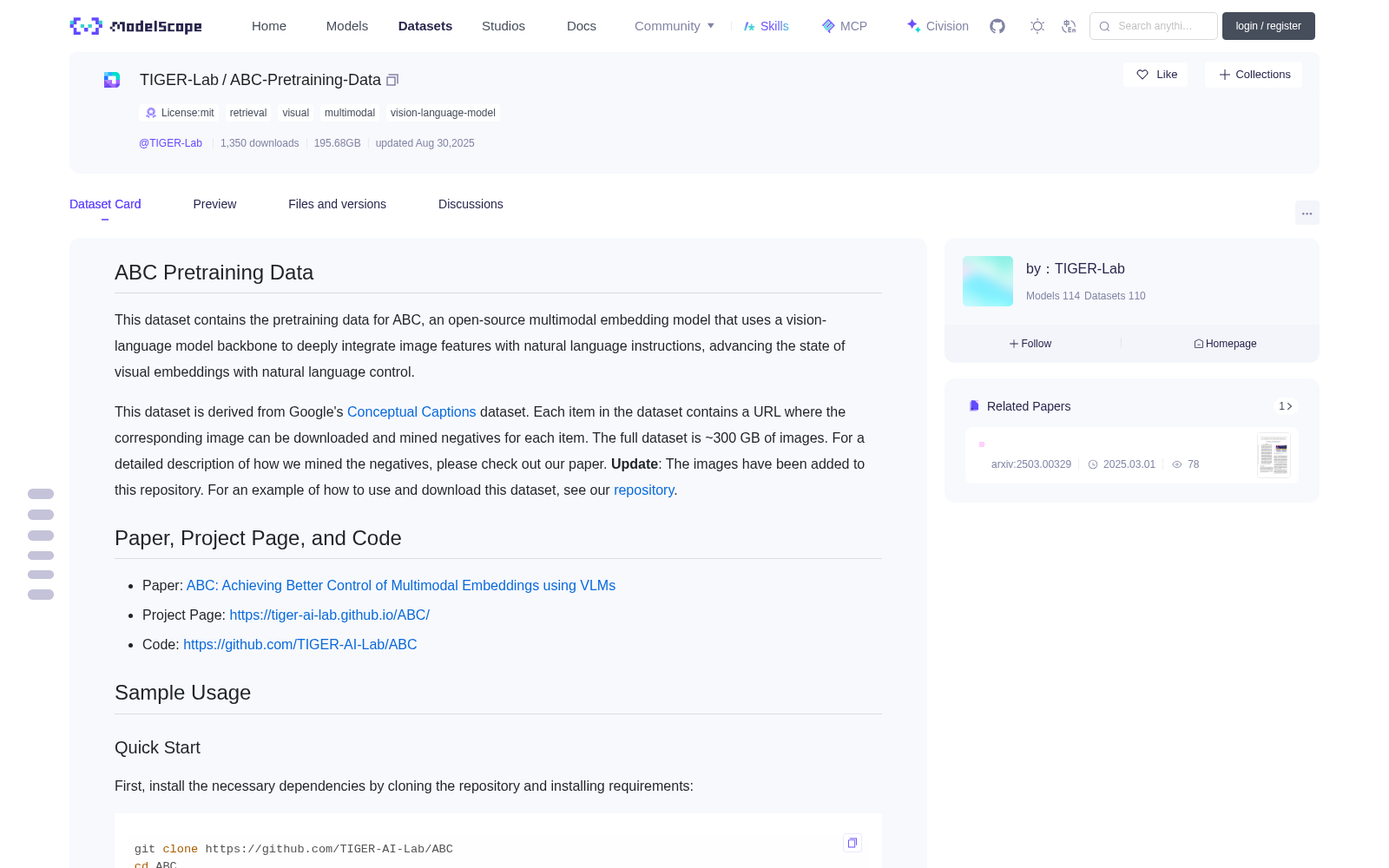Switch site language with translate icon
The width and height of the screenshot is (1389, 868).
coord(1069,26)
